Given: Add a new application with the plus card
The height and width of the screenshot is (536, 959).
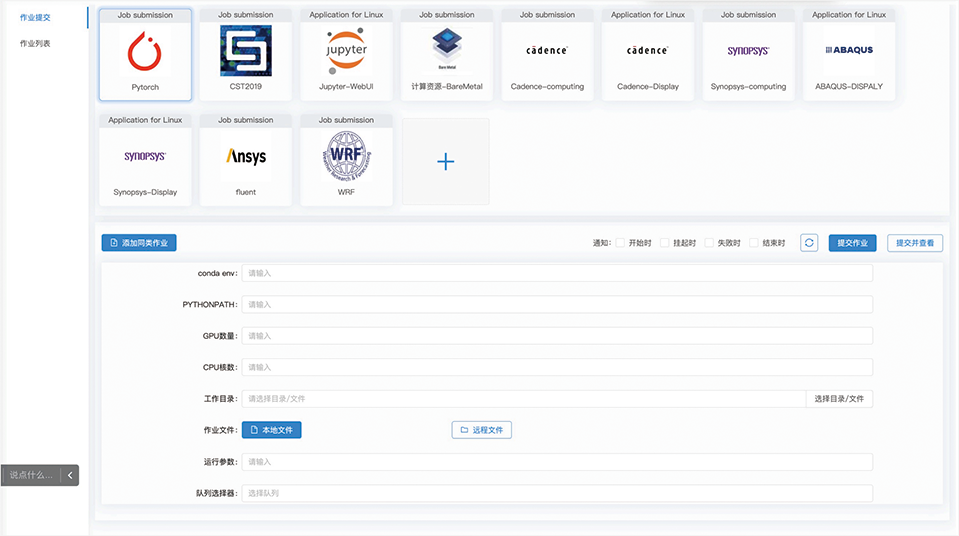Looking at the screenshot, I should tap(446, 162).
